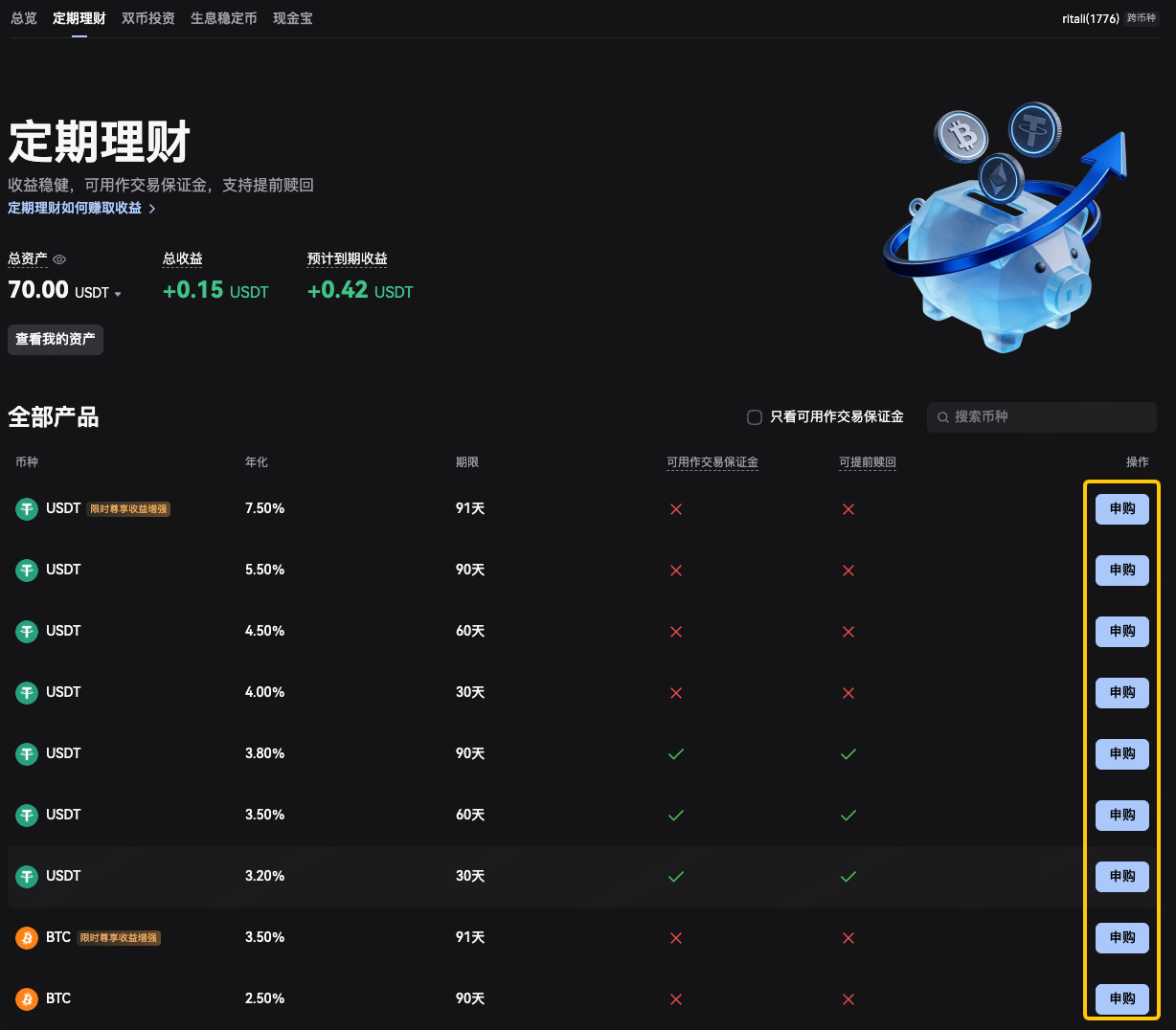The image size is (1176, 1030).
Task: Select the Tether icon in the 3.80% row
Action: (x=27, y=754)
